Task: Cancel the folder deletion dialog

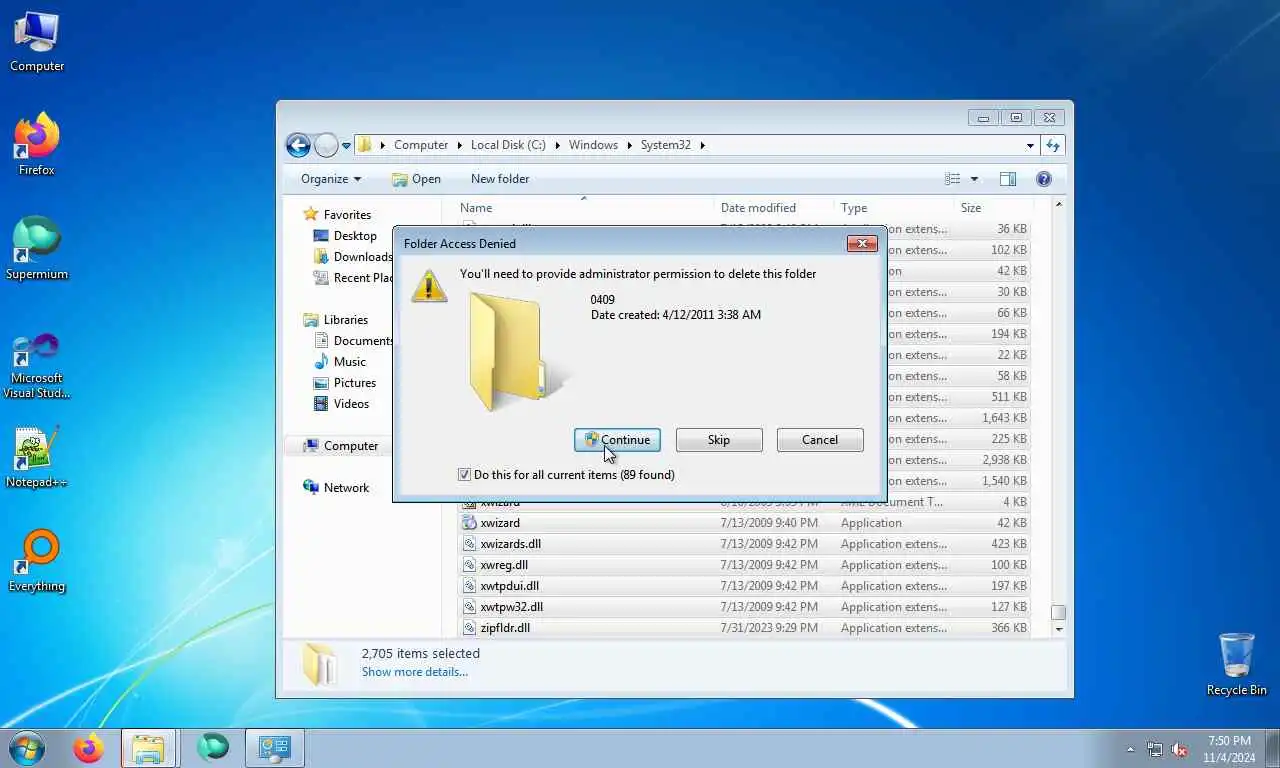Action: (x=820, y=440)
